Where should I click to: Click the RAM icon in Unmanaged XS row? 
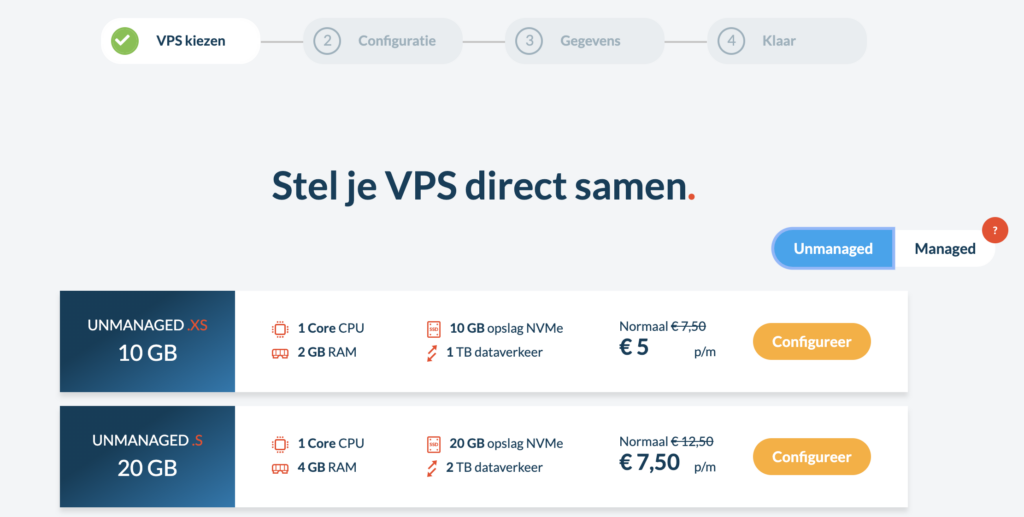click(280, 352)
